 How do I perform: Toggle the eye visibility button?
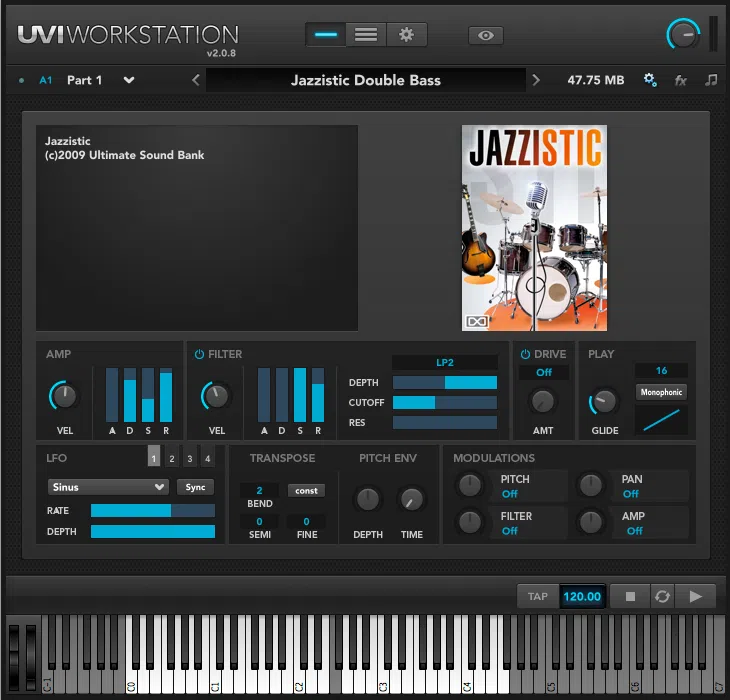click(x=486, y=35)
